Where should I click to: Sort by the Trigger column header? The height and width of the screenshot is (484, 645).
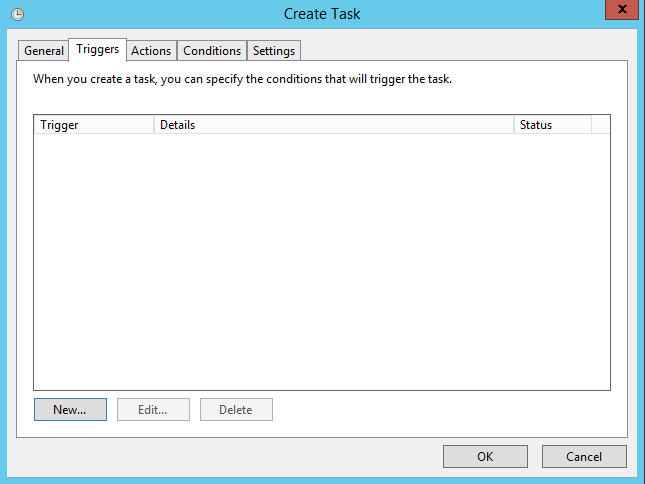pos(94,125)
